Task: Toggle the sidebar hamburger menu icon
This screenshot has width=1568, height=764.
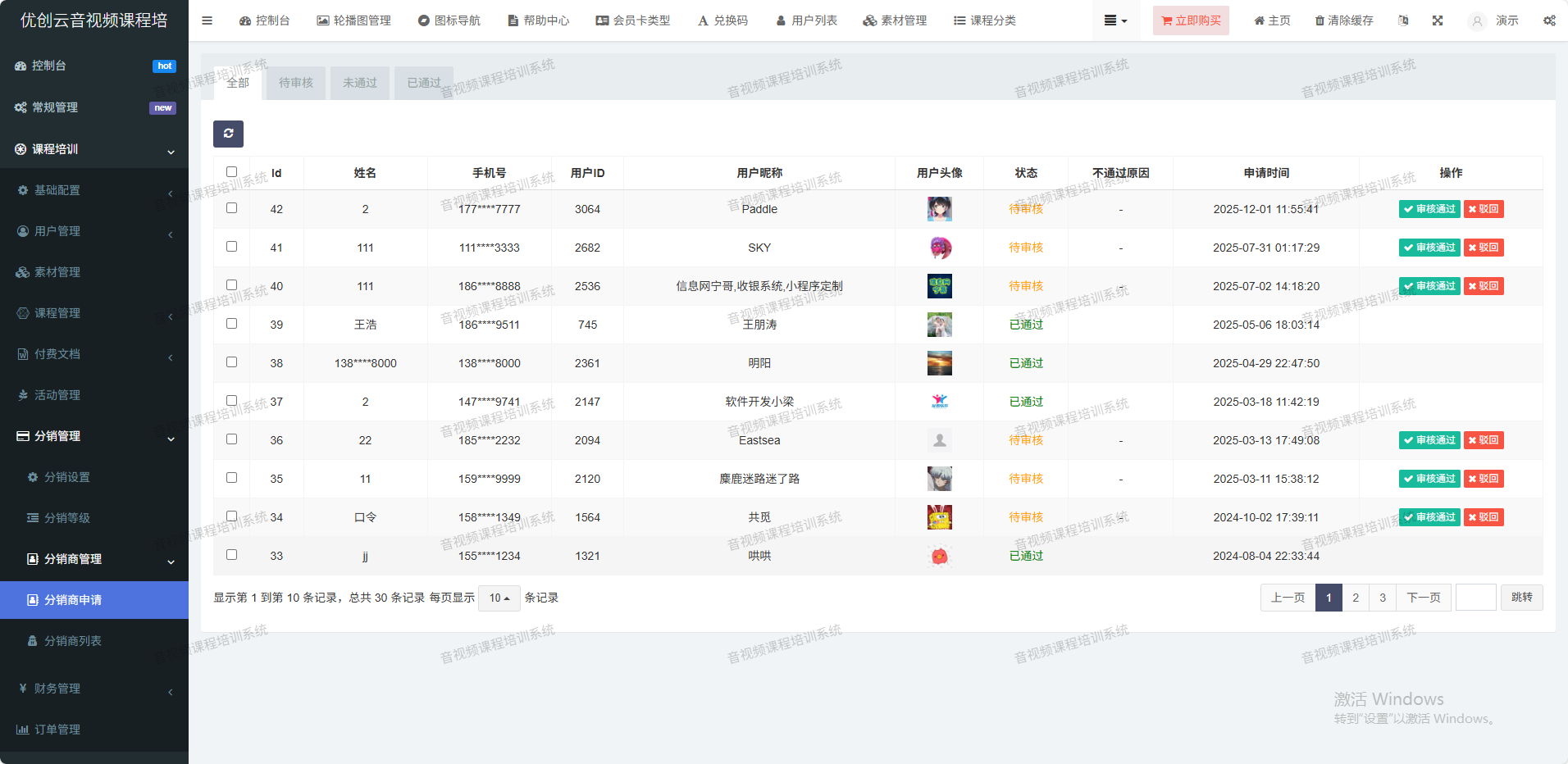Action: [x=207, y=20]
